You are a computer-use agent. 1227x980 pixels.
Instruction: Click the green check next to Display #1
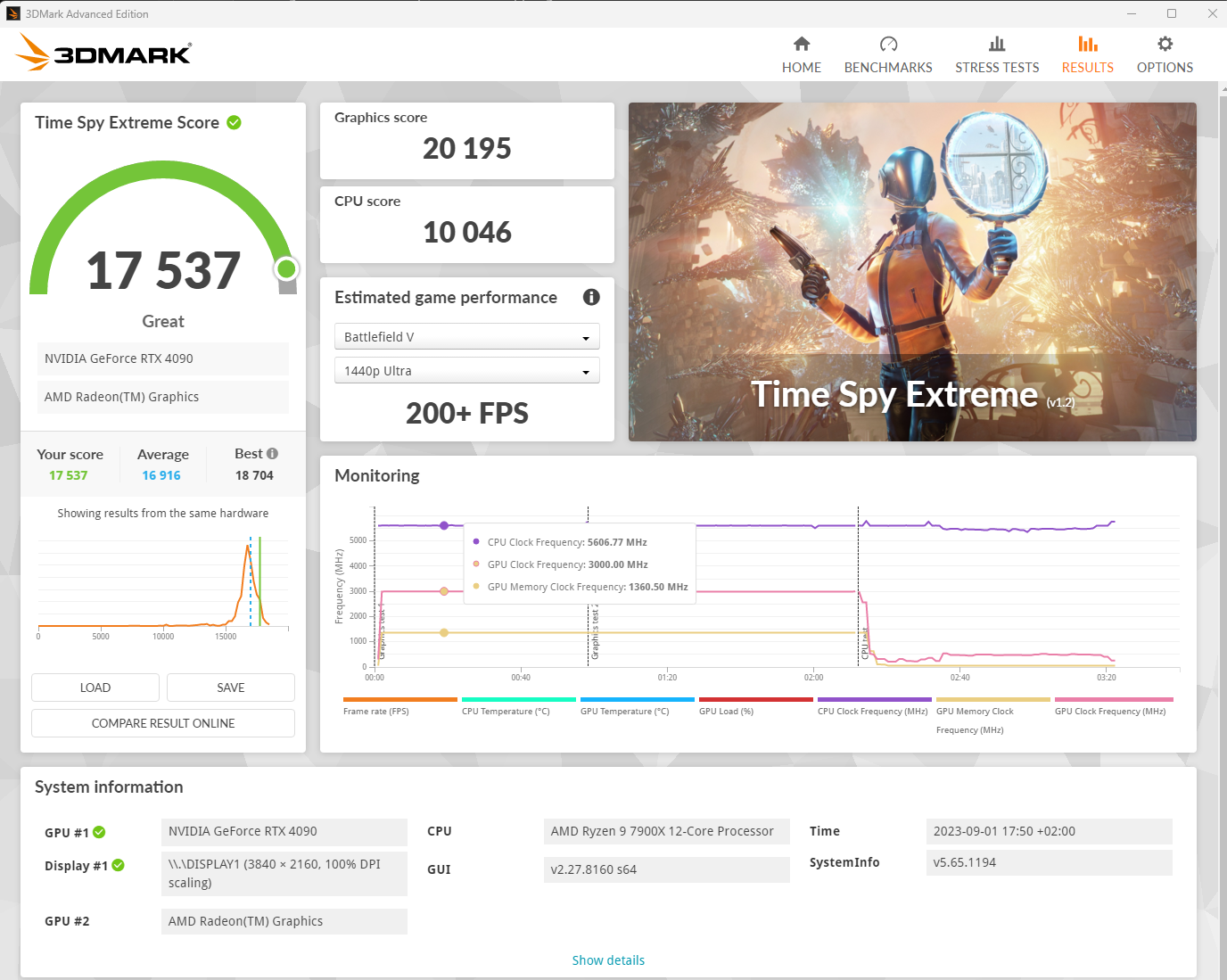[119, 865]
